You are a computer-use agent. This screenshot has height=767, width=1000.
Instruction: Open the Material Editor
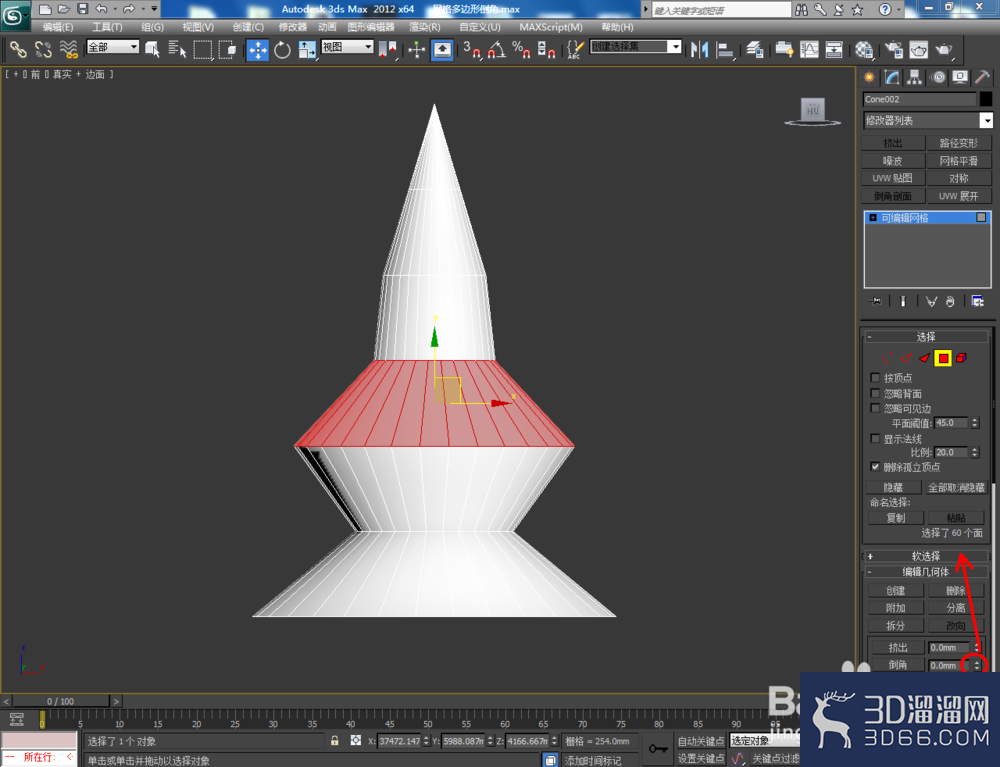click(x=864, y=49)
